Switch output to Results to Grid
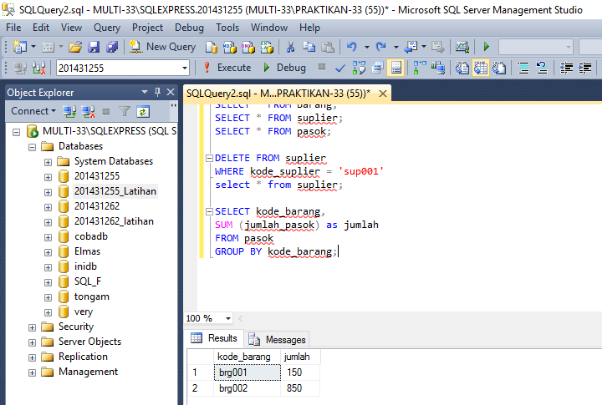602x406 pixels. click(x=480, y=68)
